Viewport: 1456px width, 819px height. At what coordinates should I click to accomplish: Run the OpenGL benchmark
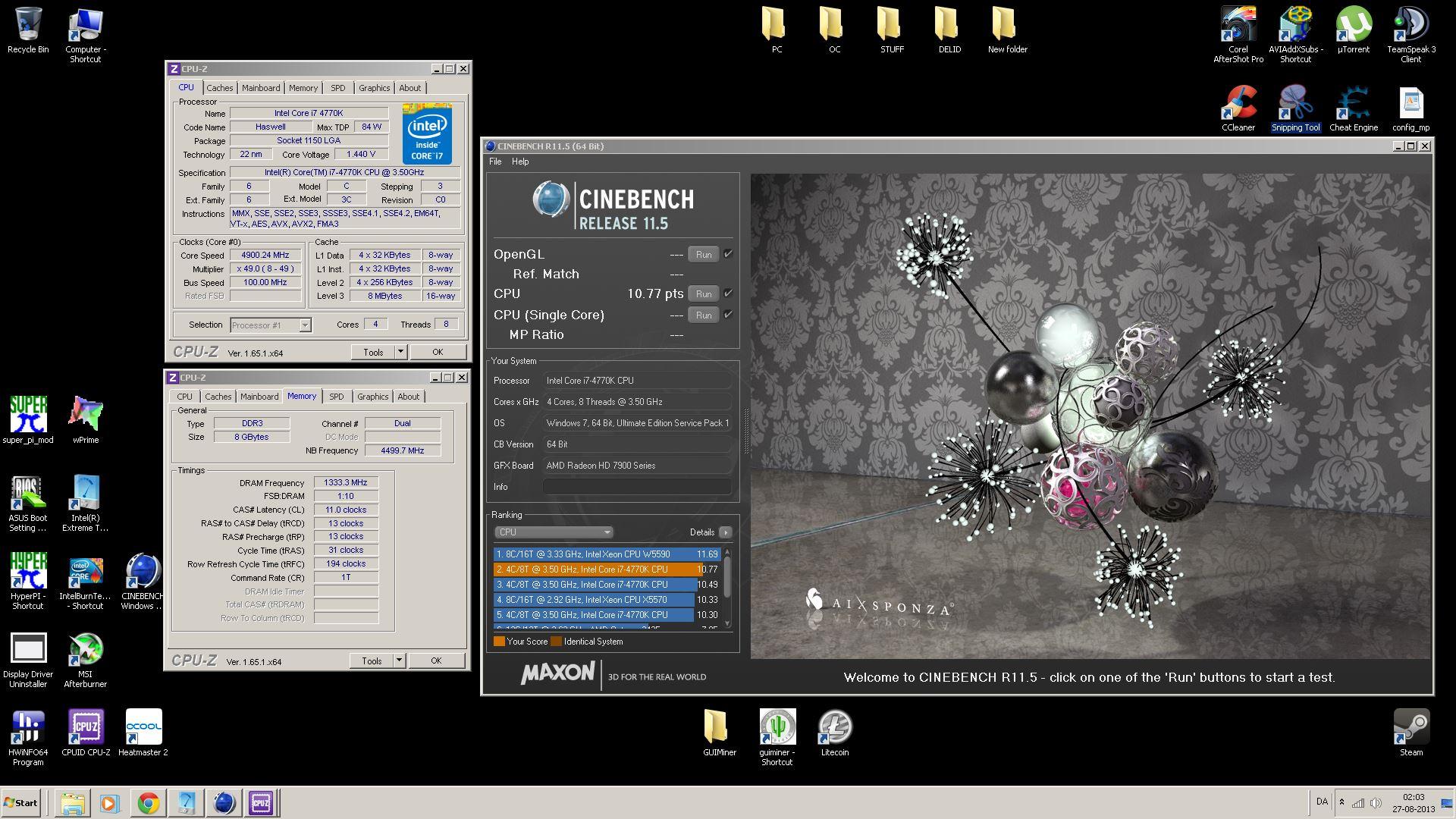pos(704,255)
